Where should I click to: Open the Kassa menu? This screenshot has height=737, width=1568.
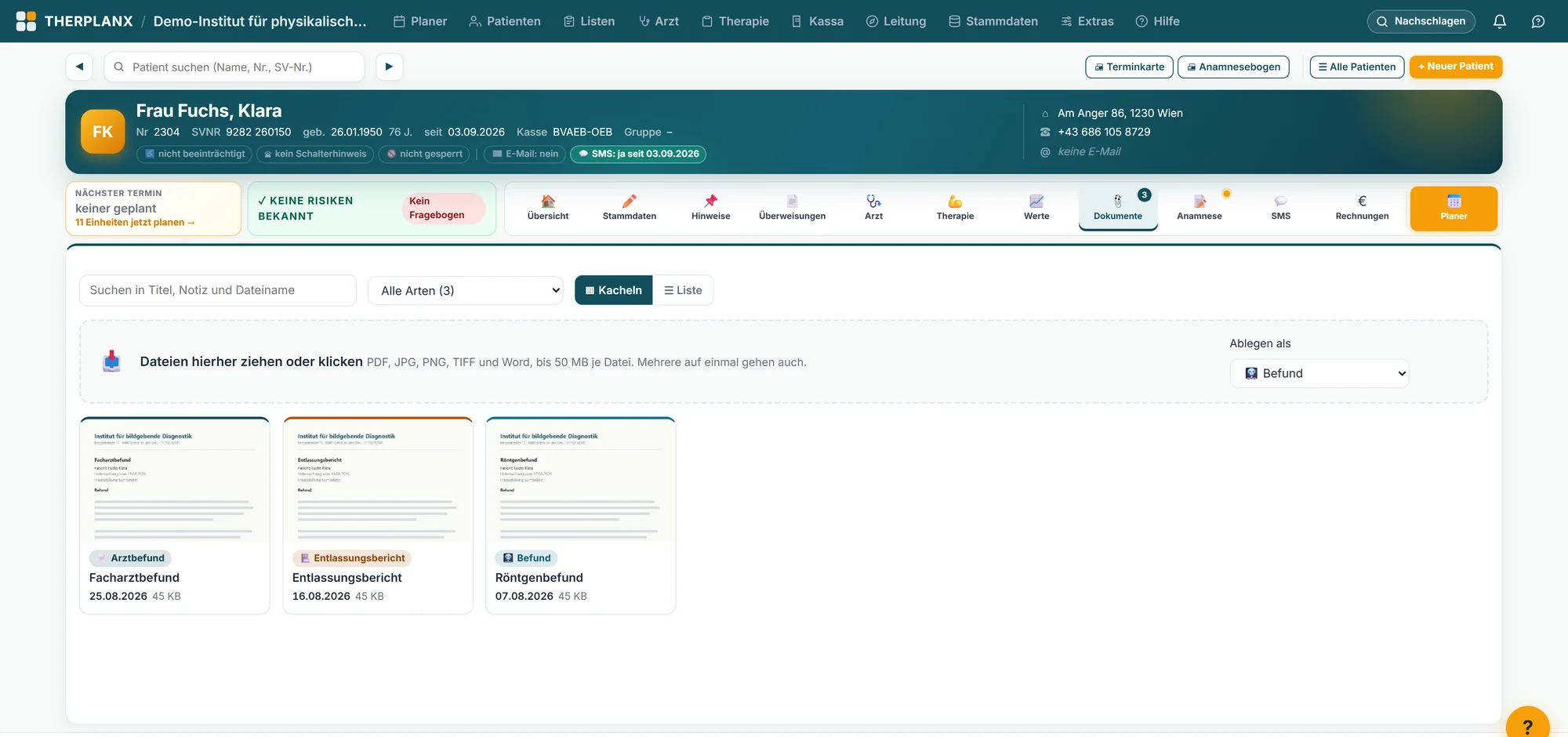point(818,21)
